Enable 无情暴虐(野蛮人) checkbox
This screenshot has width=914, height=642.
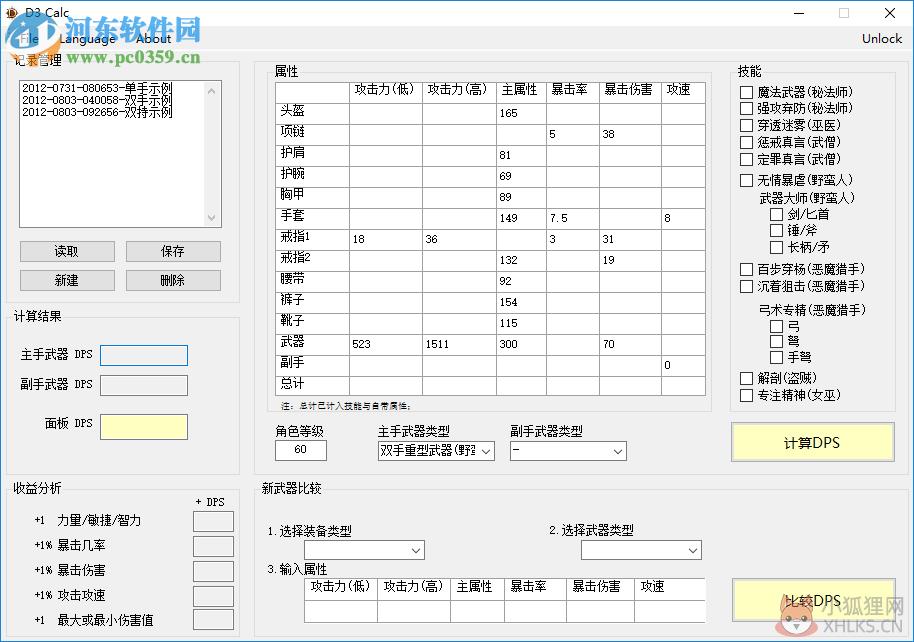pos(746,180)
